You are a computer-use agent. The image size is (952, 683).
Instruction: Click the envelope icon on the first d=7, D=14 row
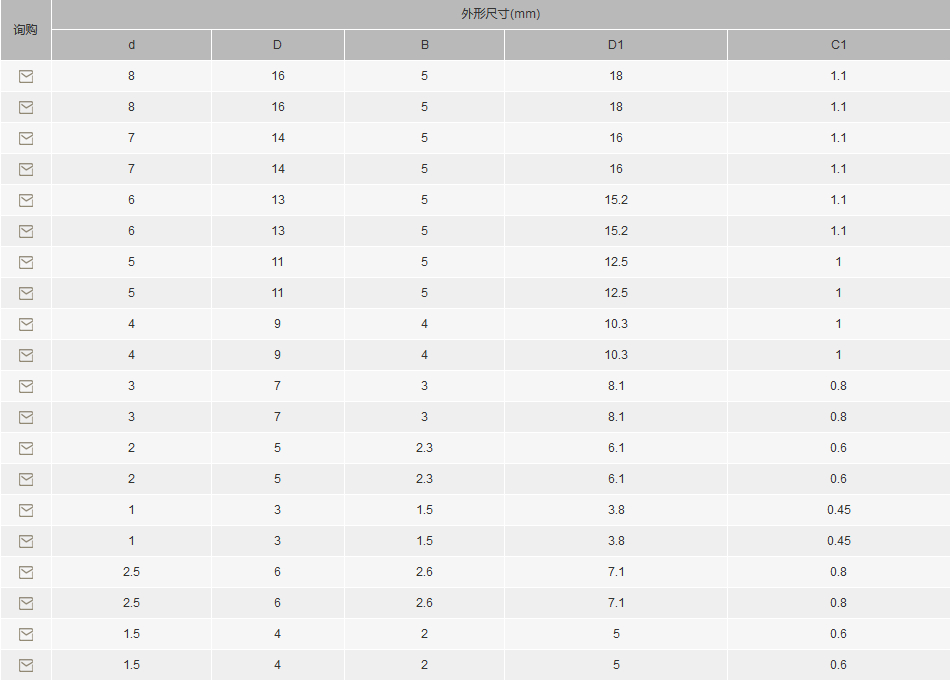tap(26, 138)
